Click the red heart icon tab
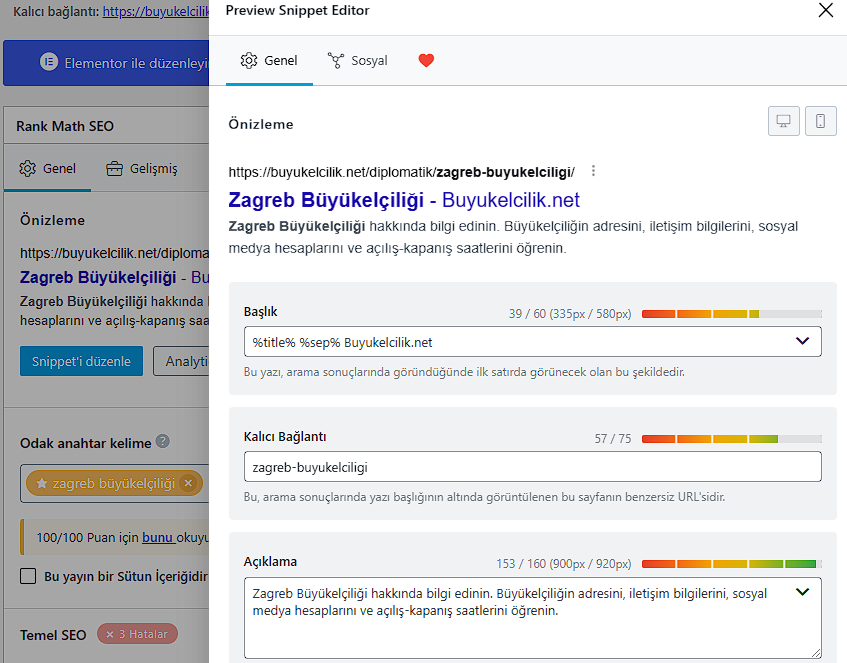Image resolution: width=847 pixels, height=663 pixels. click(x=426, y=61)
